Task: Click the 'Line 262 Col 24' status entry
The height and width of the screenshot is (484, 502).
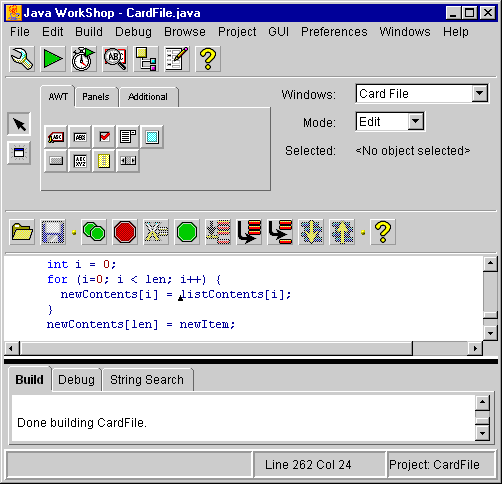Action: 308,464
